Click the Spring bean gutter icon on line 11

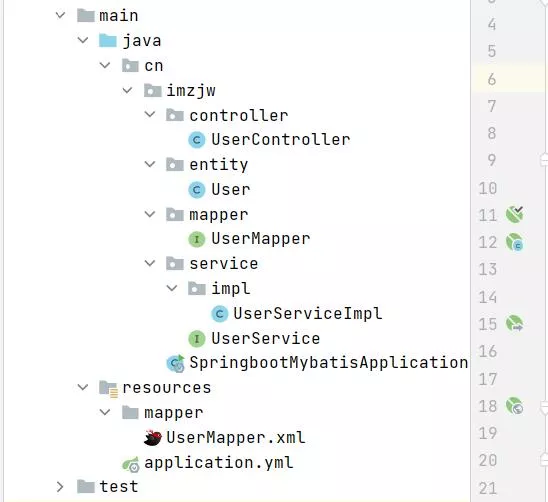(514, 214)
